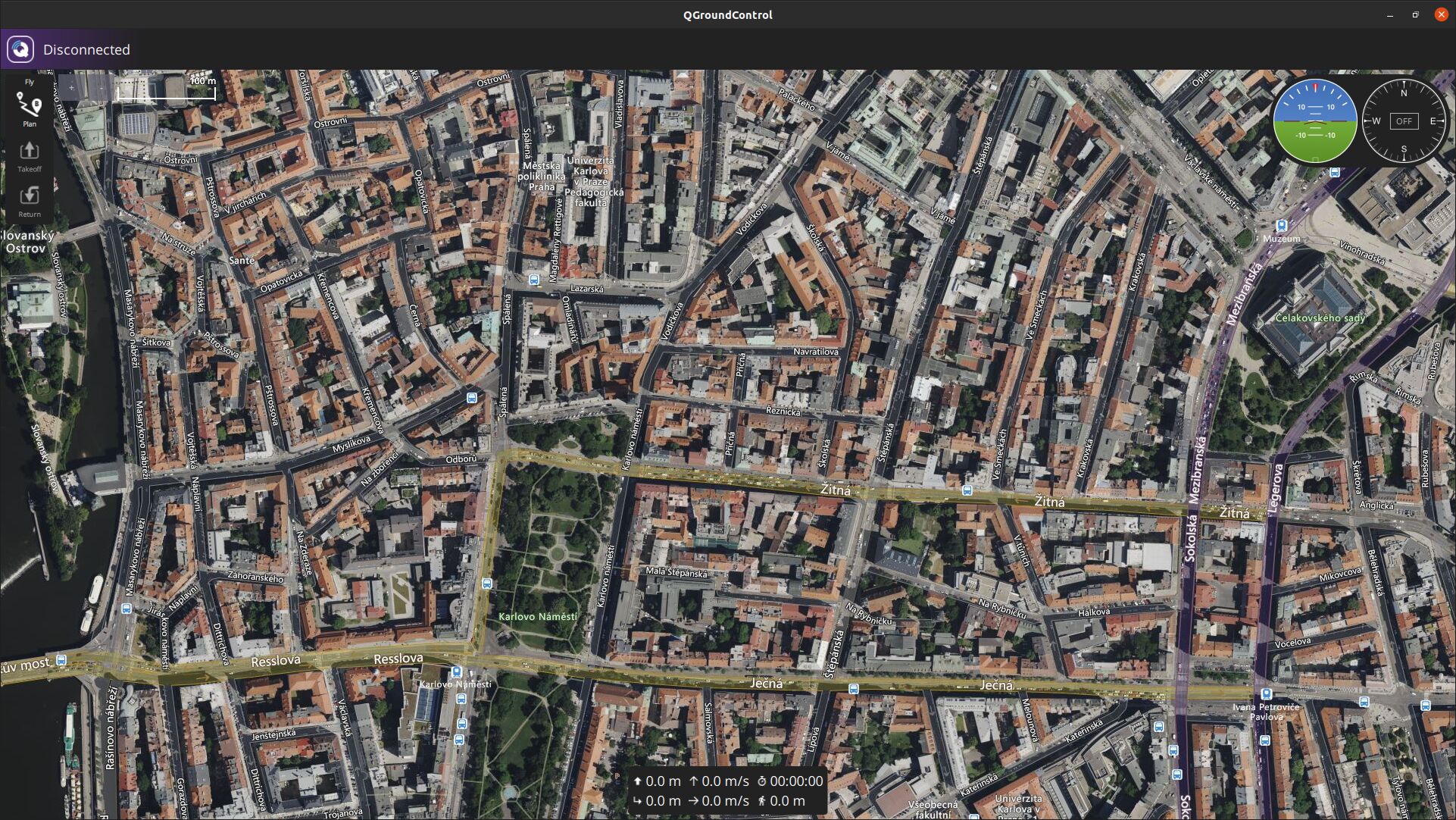Click the 00:00:00 flight time value
The image size is (1456, 820).
click(796, 781)
